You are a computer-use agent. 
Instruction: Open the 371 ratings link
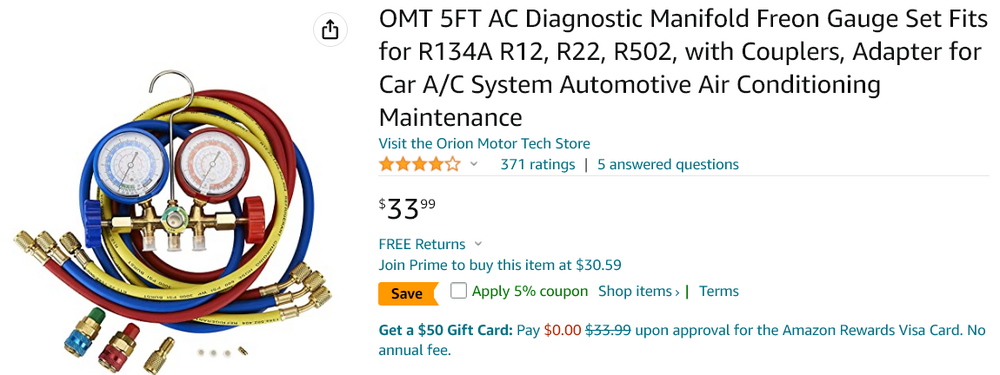pos(538,165)
